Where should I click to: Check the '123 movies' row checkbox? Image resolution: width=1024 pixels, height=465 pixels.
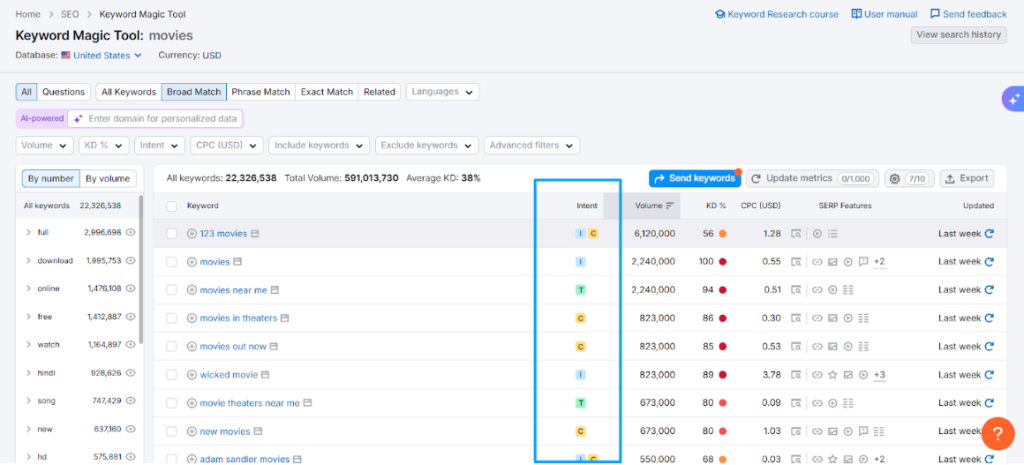pos(171,233)
